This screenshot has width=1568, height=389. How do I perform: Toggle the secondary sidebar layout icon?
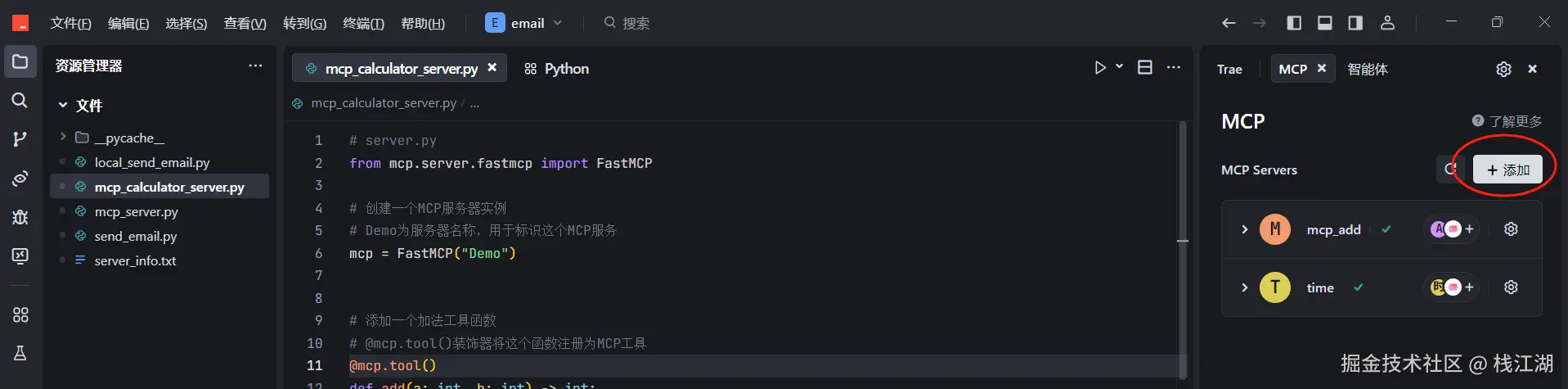[1355, 23]
